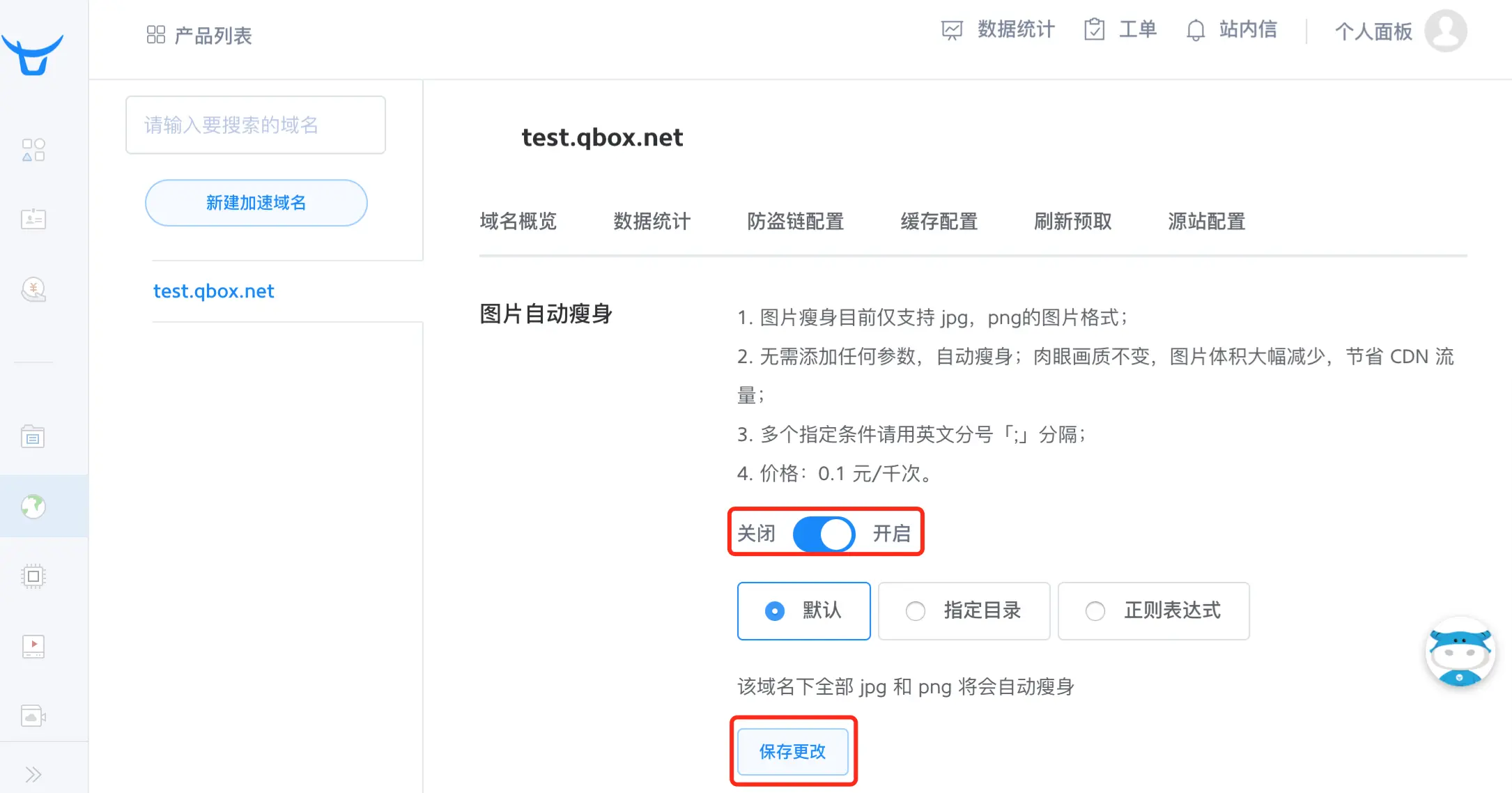Switch to the 缓存配置 tab
Viewport: 1512px width, 793px height.
click(939, 222)
